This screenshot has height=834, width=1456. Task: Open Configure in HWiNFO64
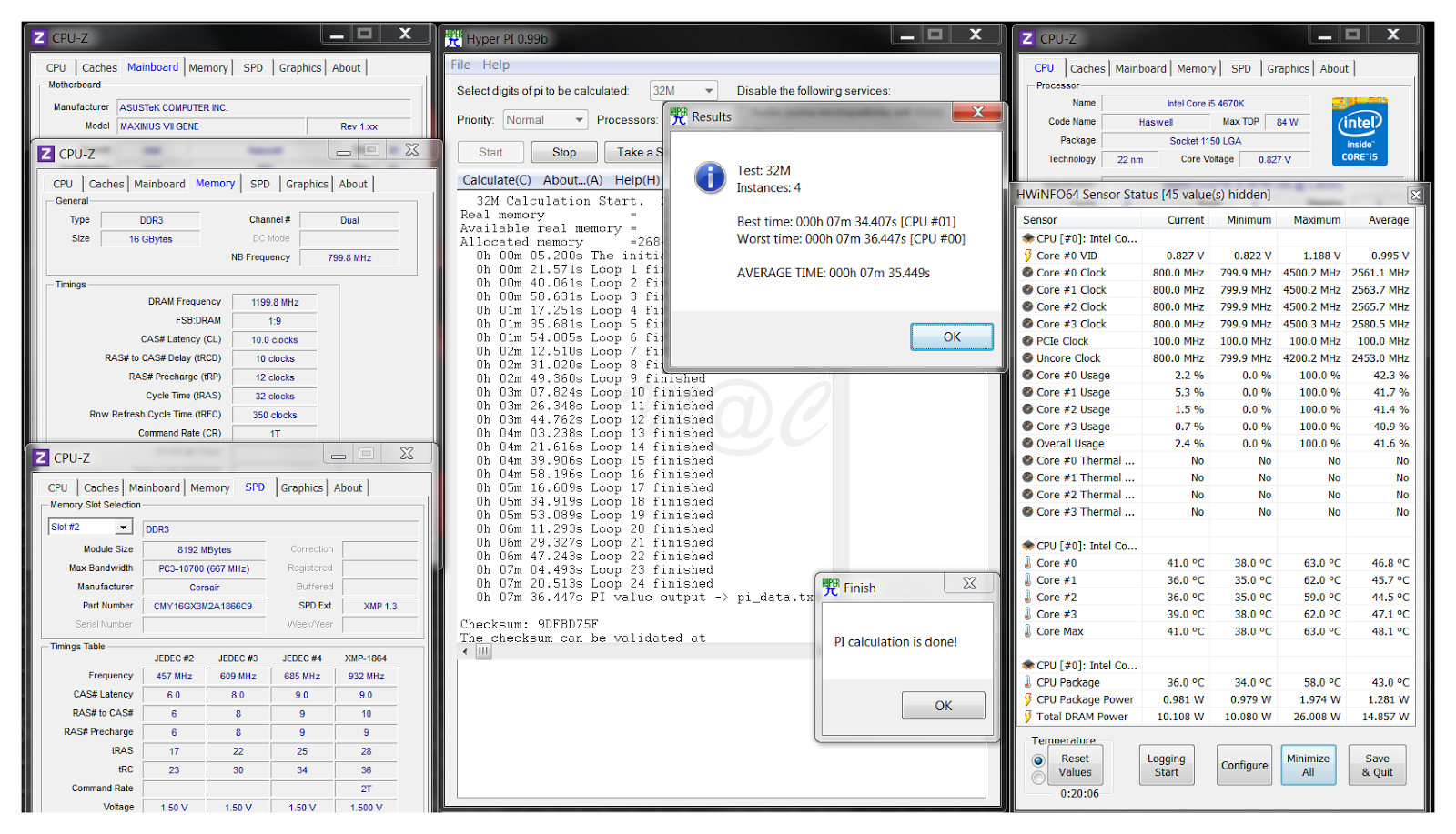coord(1244,765)
